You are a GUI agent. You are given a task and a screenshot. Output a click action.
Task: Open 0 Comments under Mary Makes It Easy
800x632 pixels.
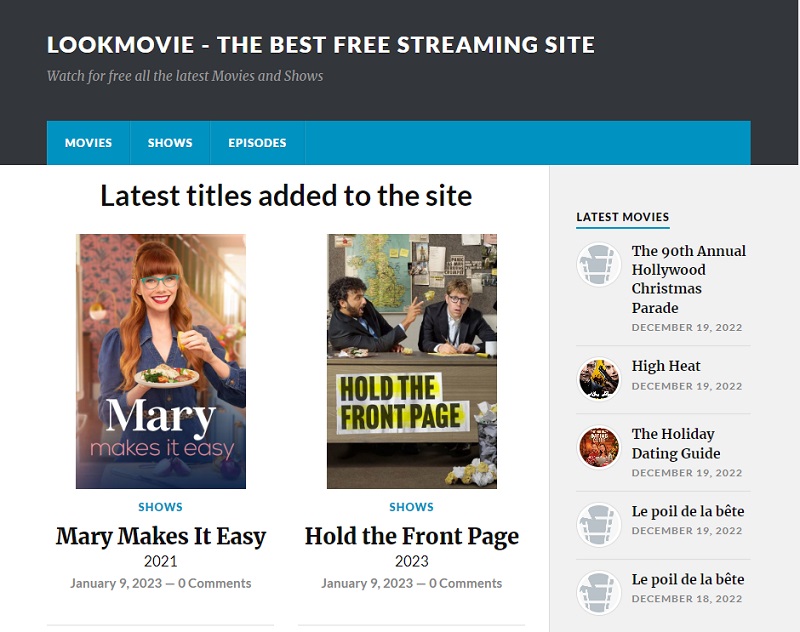[214, 583]
